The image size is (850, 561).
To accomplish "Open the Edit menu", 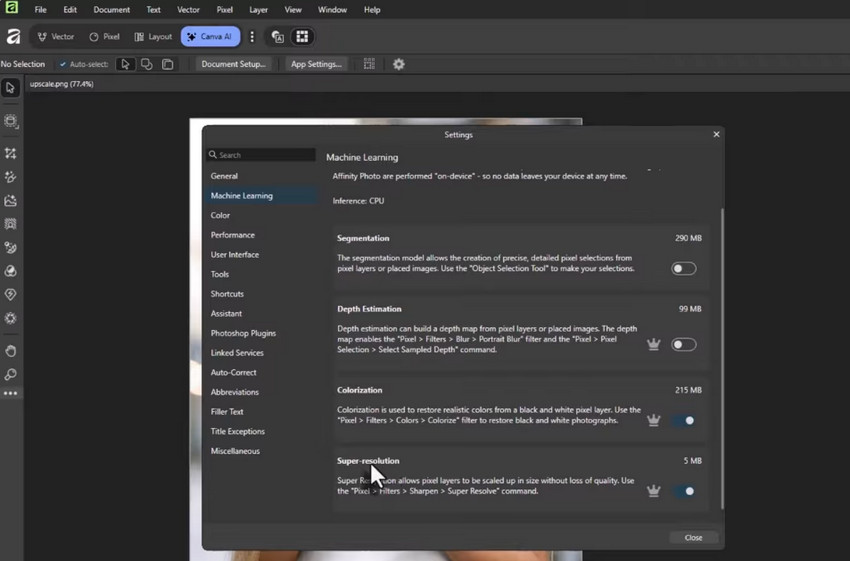I will [x=70, y=10].
